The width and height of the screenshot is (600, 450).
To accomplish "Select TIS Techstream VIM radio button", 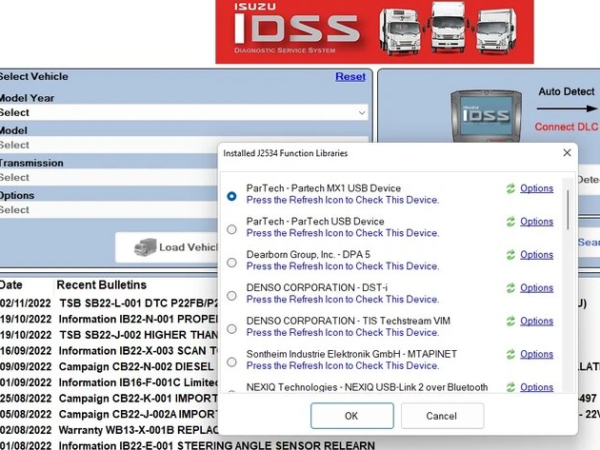I will (x=232, y=329).
